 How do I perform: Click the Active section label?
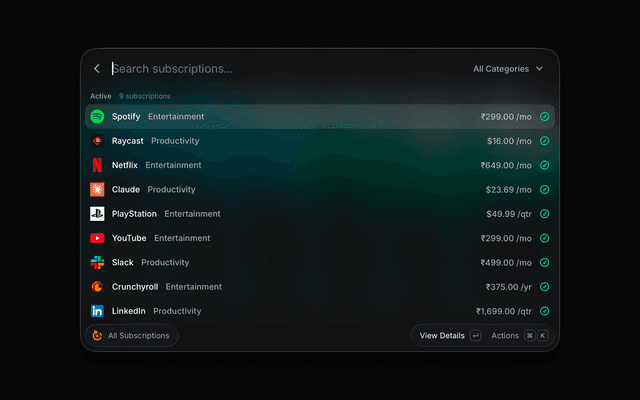click(x=100, y=96)
